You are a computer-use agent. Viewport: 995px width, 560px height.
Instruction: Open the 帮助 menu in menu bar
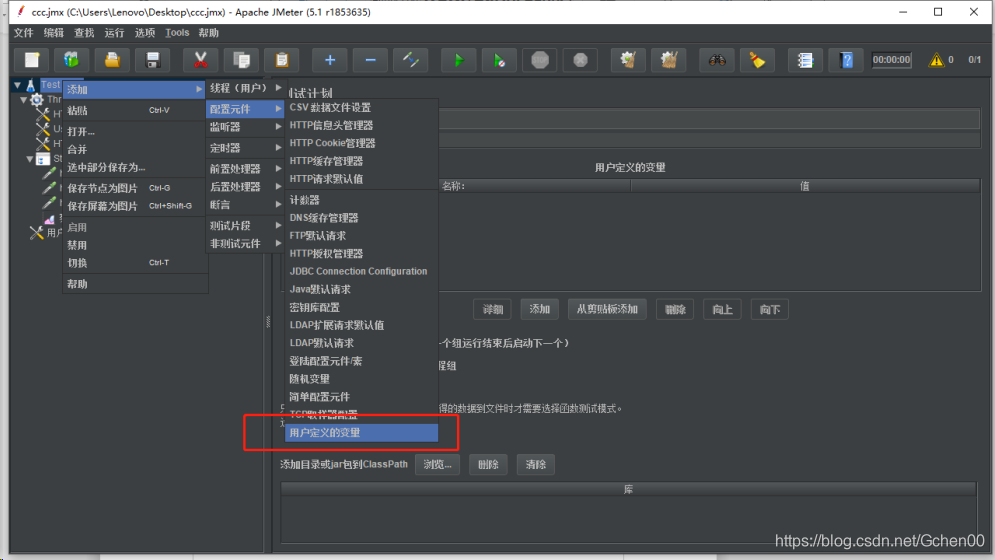[208, 32]
